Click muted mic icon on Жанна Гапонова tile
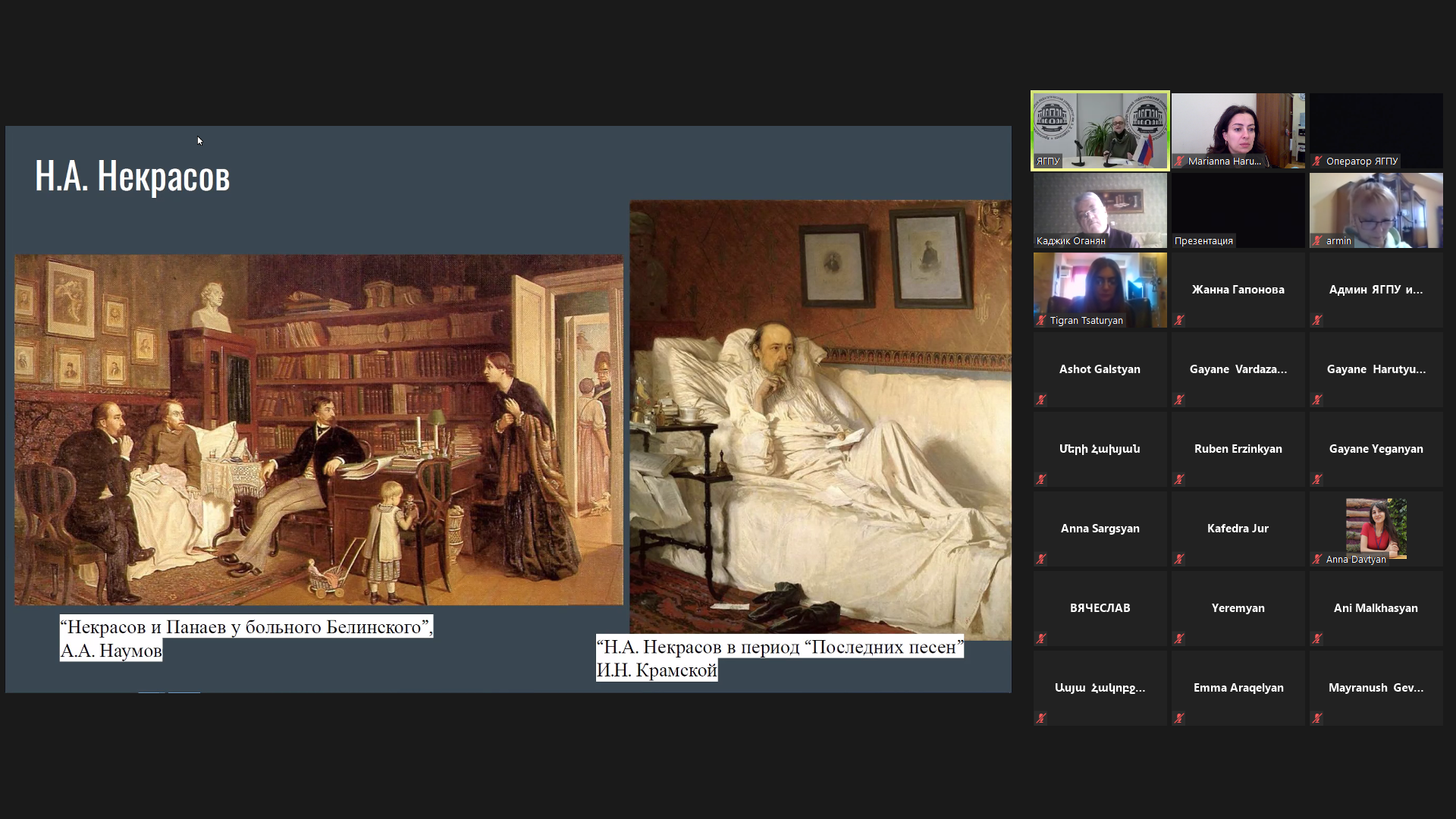This screenshot has height=819, width=1456. pos(1179,321)
